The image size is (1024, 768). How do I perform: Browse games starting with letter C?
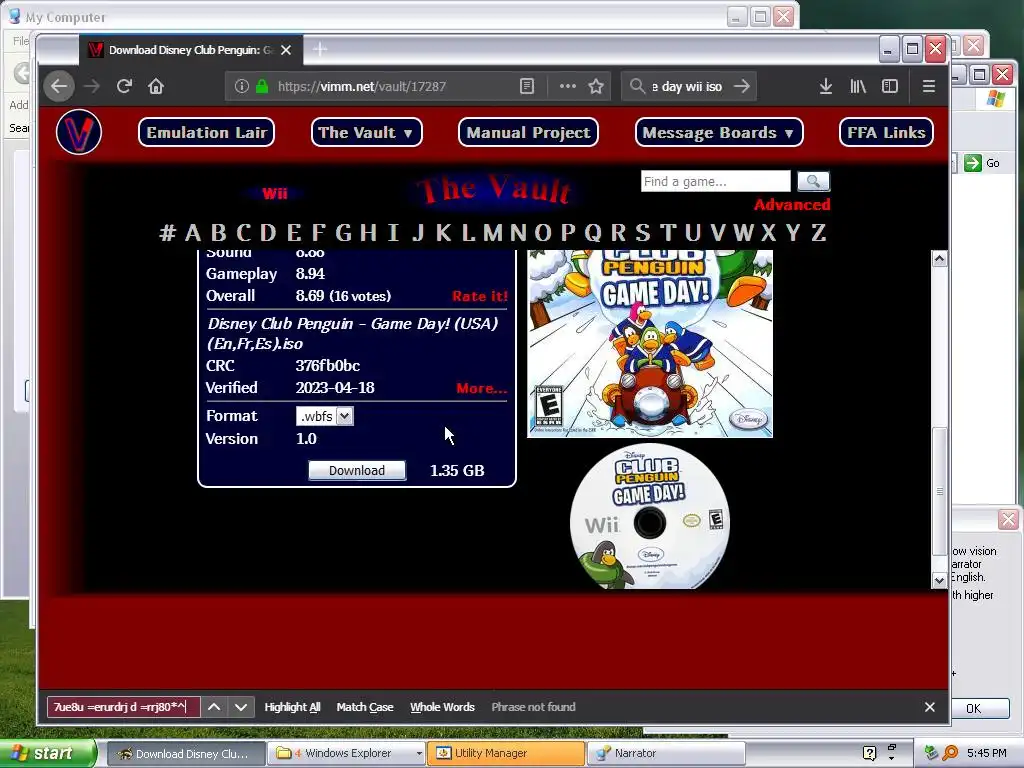click(x=244, y=232)
